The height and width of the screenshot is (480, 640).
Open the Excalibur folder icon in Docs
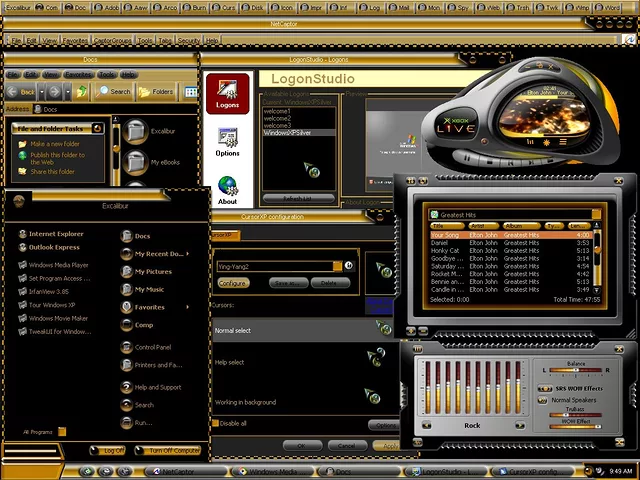pos(137,131)
